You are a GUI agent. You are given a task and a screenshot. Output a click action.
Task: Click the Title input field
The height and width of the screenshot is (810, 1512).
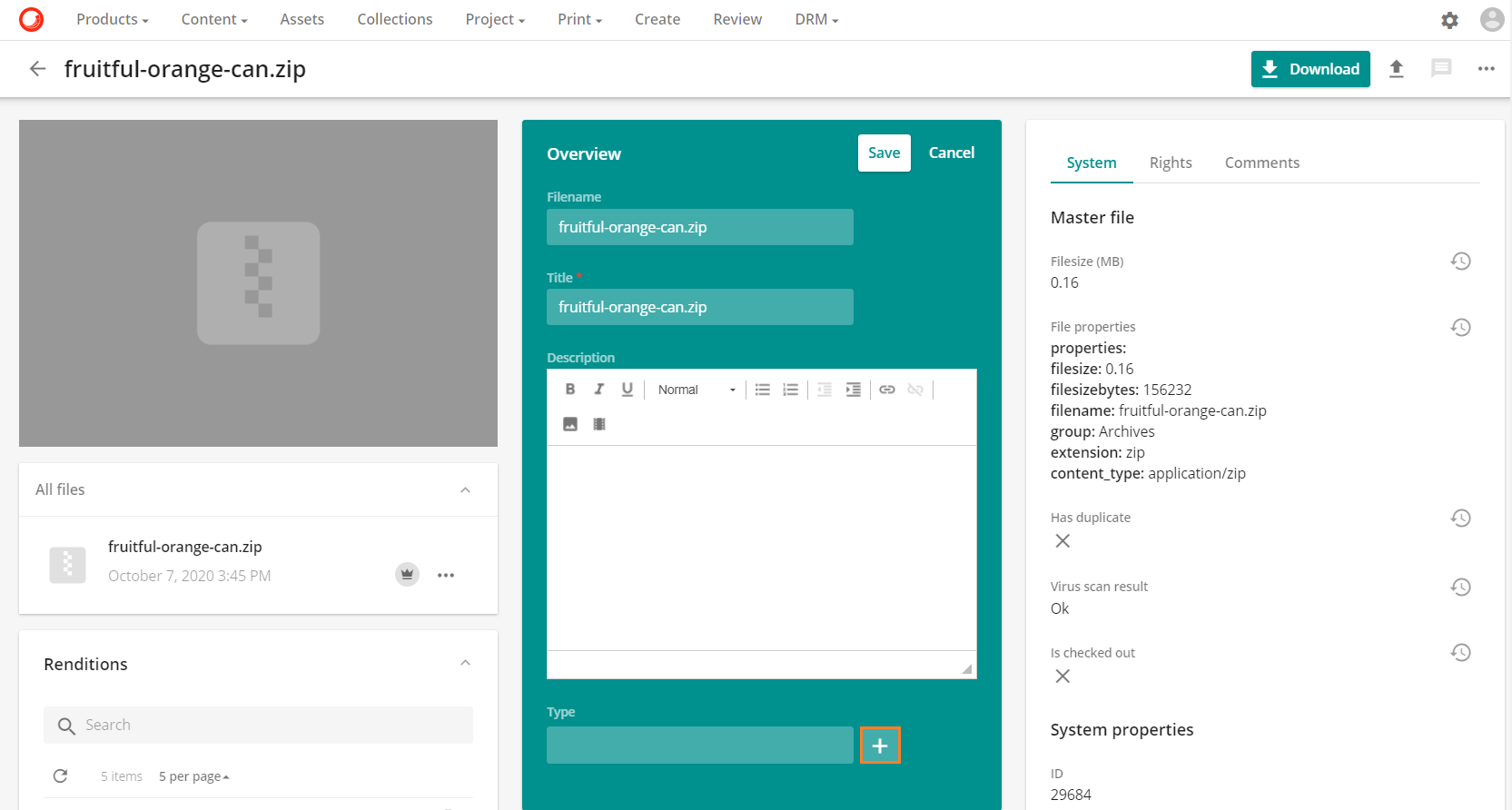pyautogui.click(x=699, y=307)
